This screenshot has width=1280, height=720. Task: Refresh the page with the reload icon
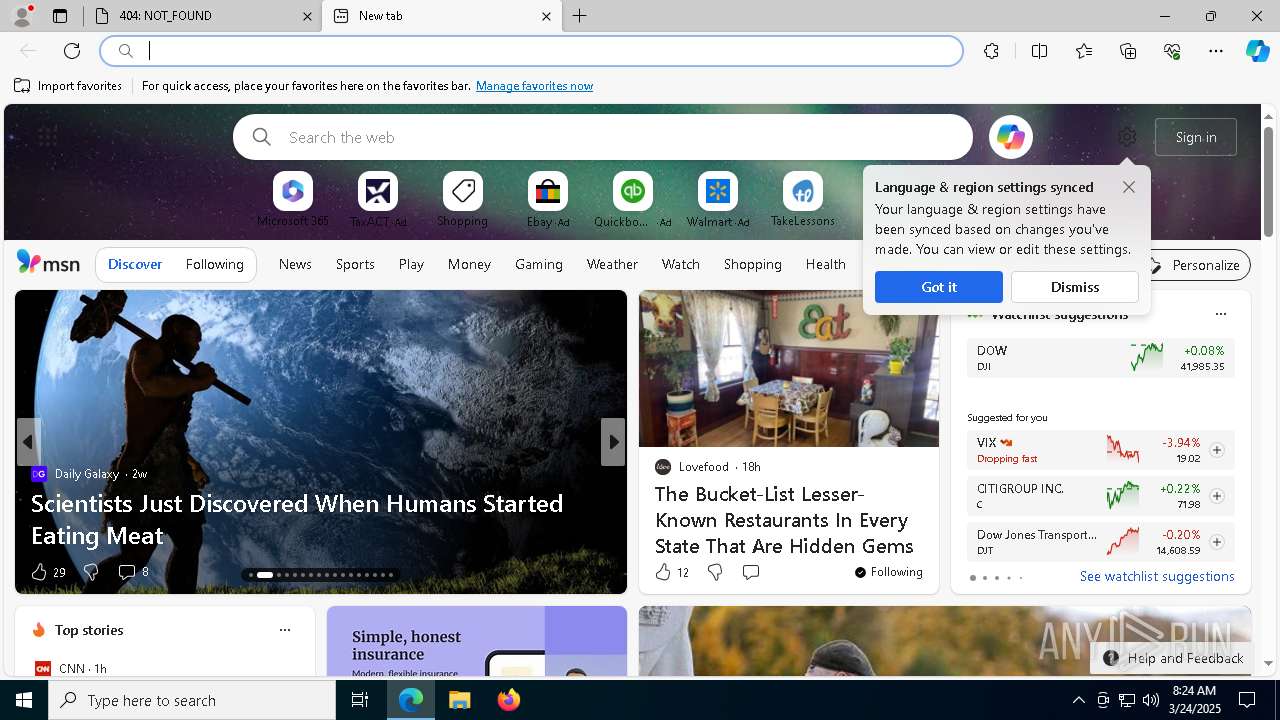[x=72, y=51]
